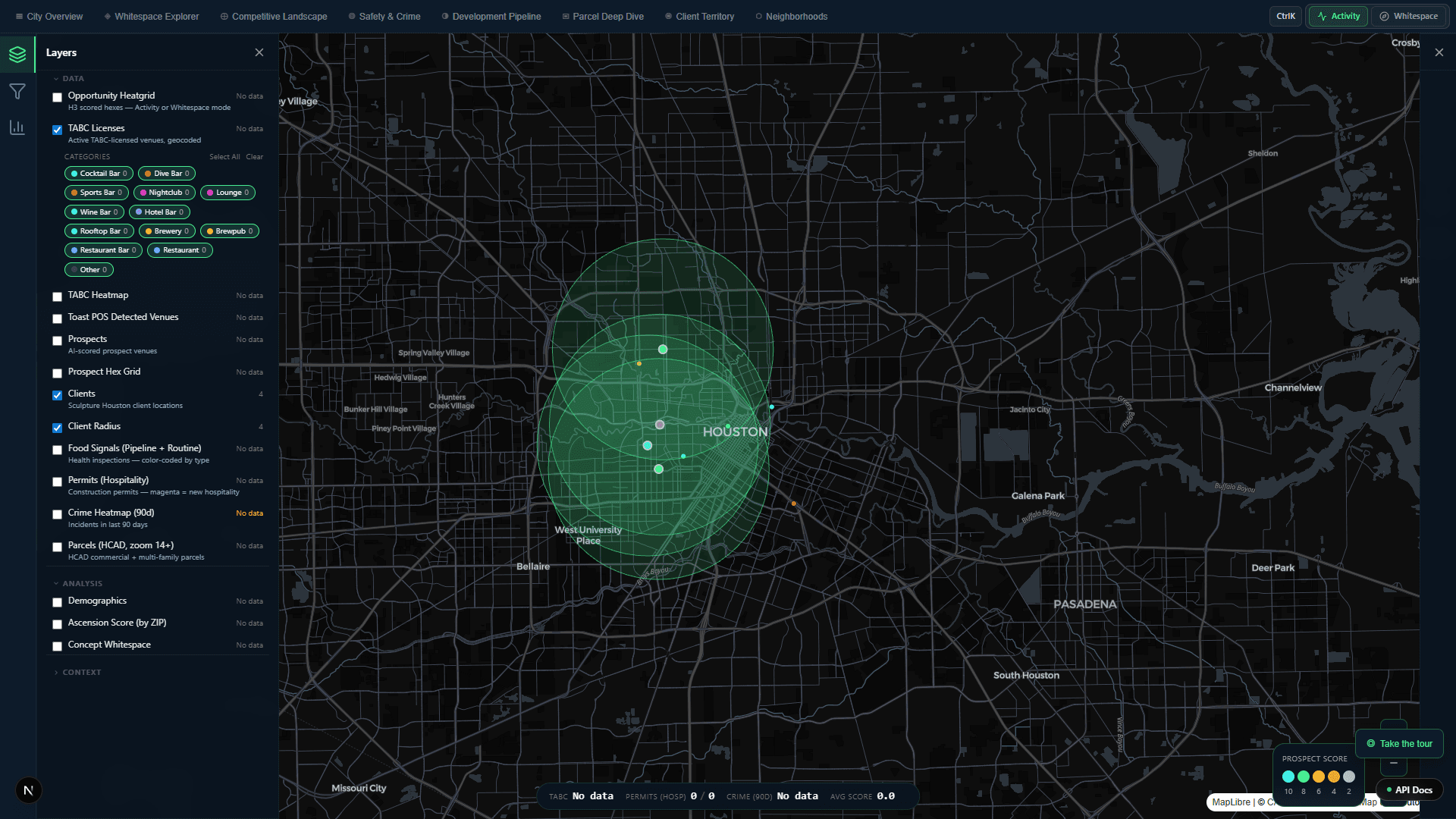The width and height of the screenshot is (1456, 819).
Task: Click Select All categories
Action: [224, 157]
